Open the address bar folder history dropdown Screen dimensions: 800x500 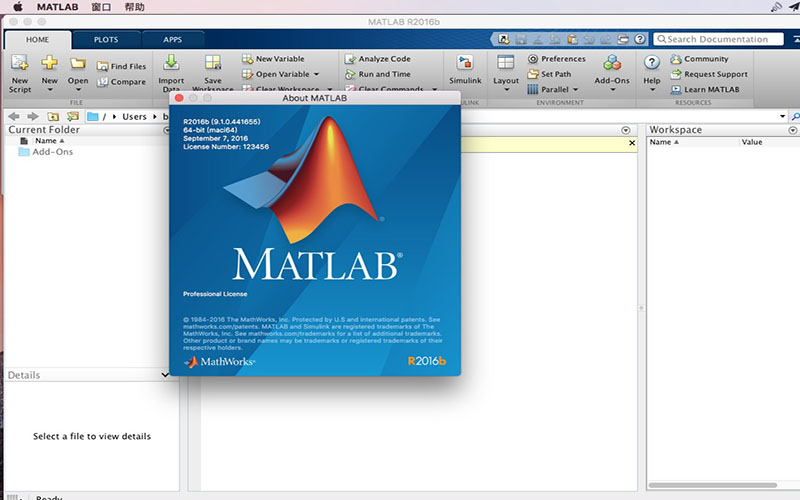coord(782,116)
